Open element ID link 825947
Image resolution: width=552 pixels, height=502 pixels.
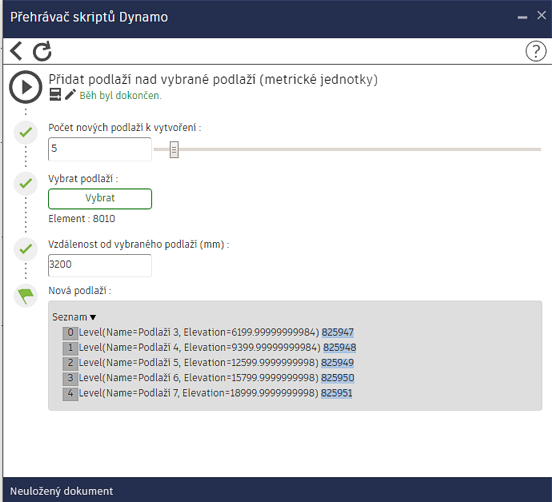pos(338,332)
